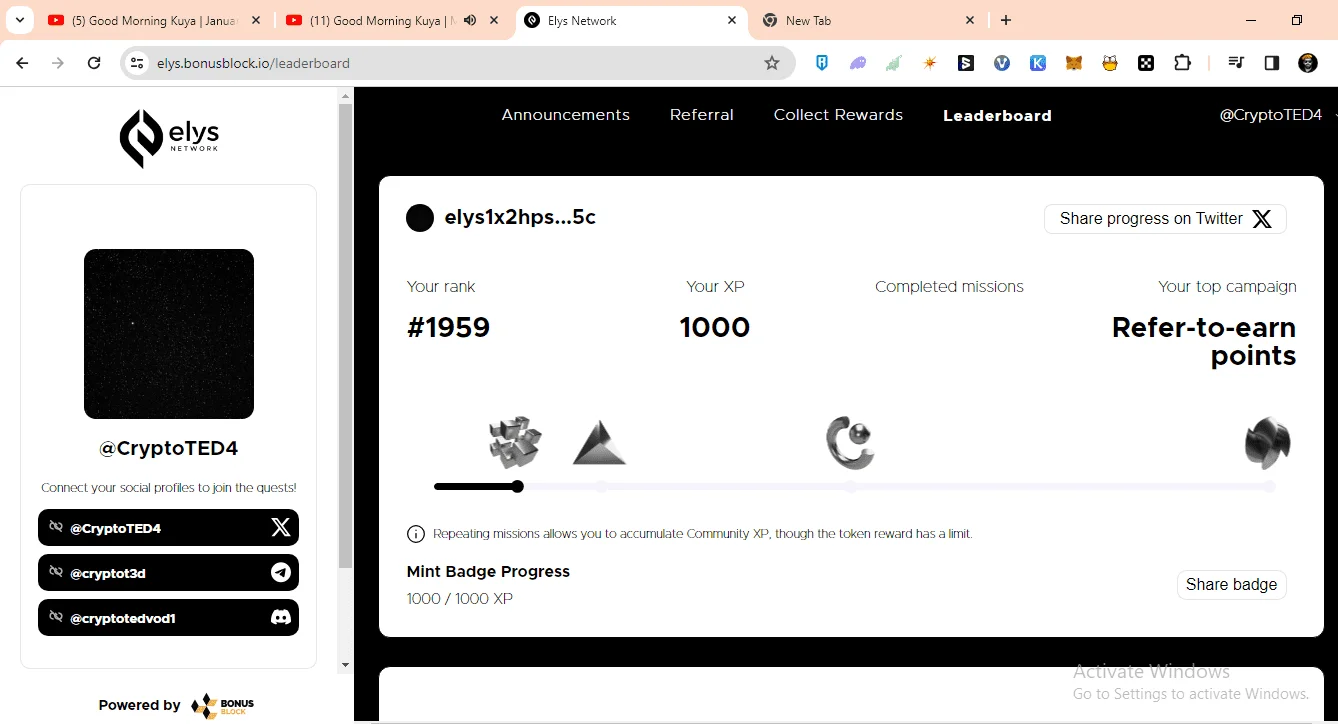Click the black wallet avatar circle

420,218
